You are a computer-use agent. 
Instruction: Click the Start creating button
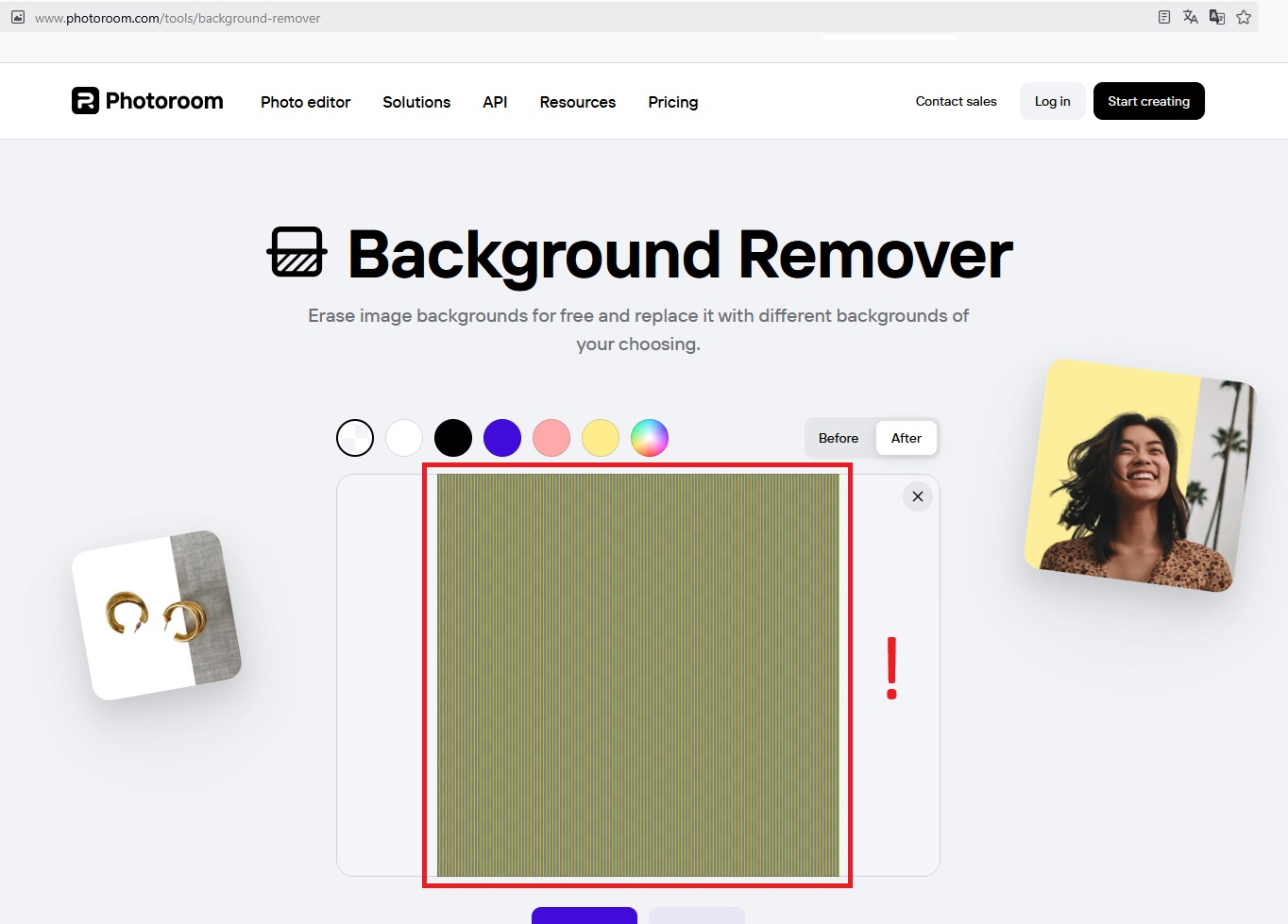[1148, 101]
